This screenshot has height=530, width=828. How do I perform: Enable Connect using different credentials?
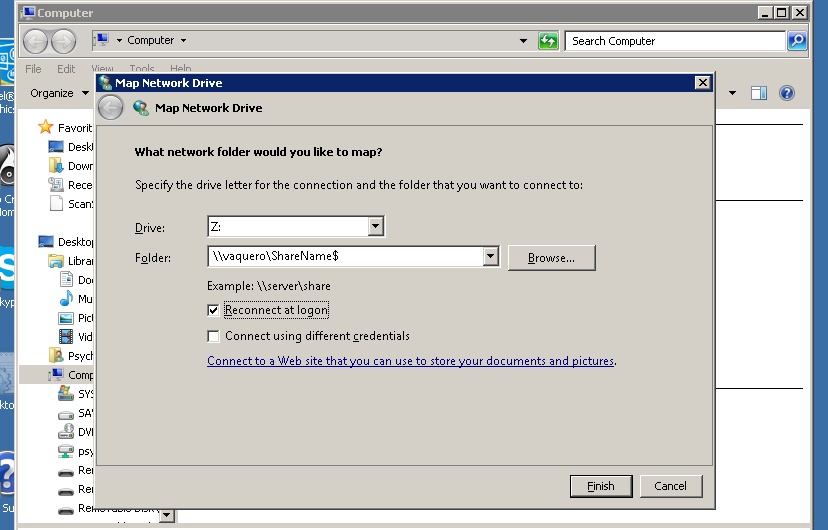click(213, 336)
